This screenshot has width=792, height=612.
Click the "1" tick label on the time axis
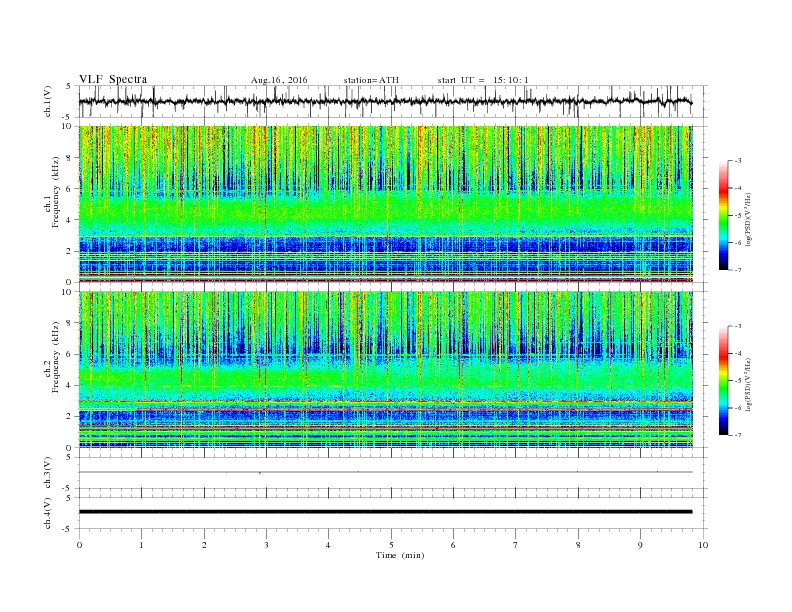tap(141, 545)
